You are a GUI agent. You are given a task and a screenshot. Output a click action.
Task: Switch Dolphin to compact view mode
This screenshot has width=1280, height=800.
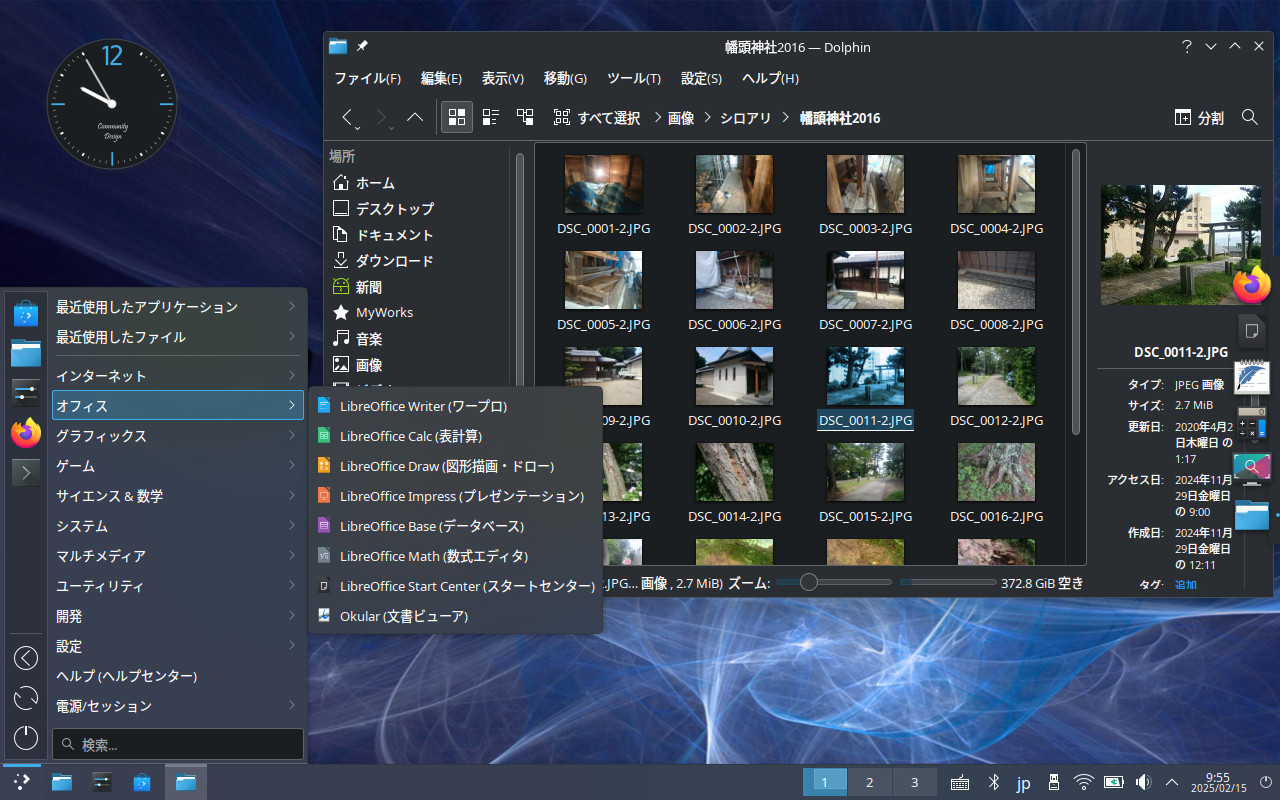point(491,117)
